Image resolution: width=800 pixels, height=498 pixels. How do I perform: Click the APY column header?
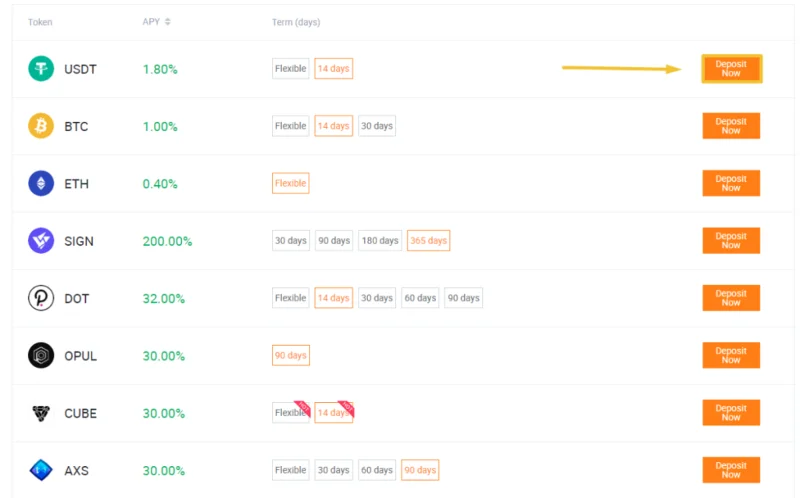click(x=151, y=21)
